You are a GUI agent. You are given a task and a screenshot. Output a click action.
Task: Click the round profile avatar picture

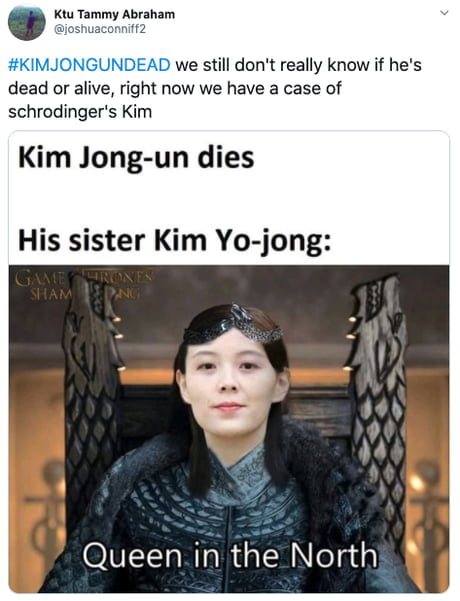click(27, 23)
